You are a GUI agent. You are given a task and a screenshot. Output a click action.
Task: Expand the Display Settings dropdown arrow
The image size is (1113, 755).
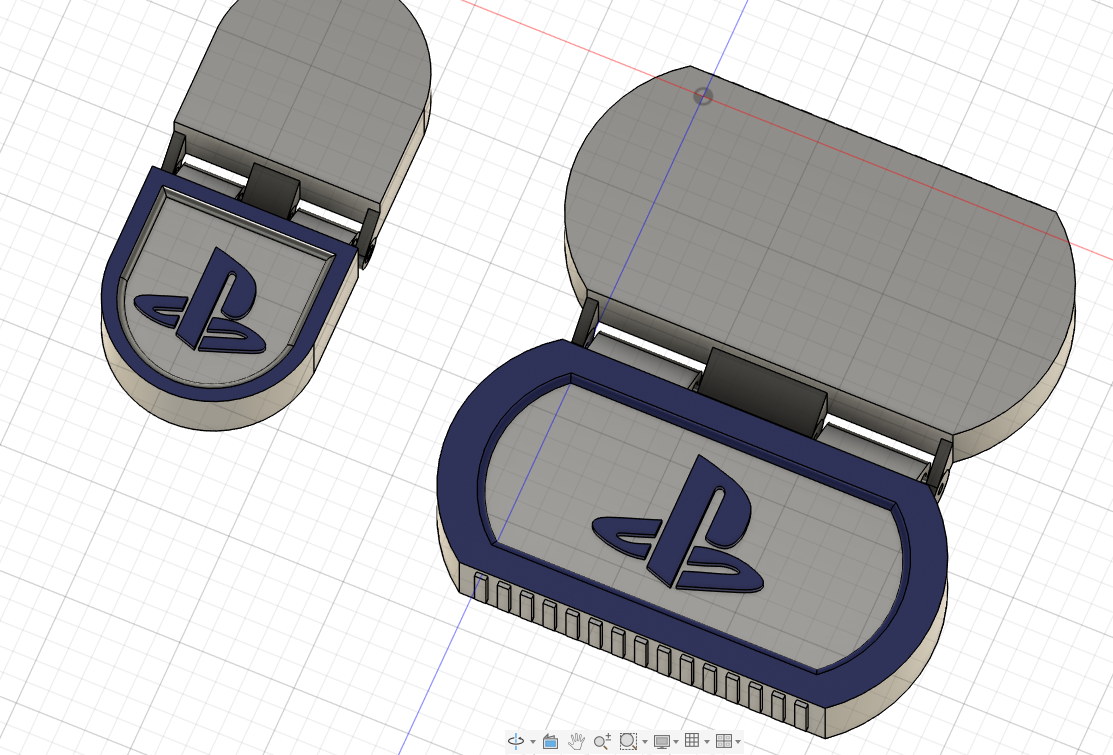pos(676,742)
